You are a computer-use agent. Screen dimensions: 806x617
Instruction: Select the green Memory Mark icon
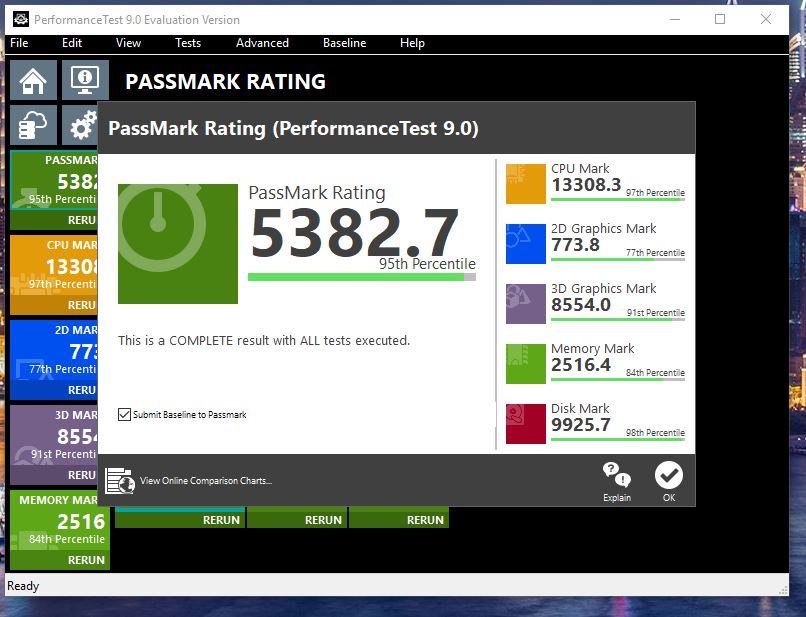tap(526, 364)
